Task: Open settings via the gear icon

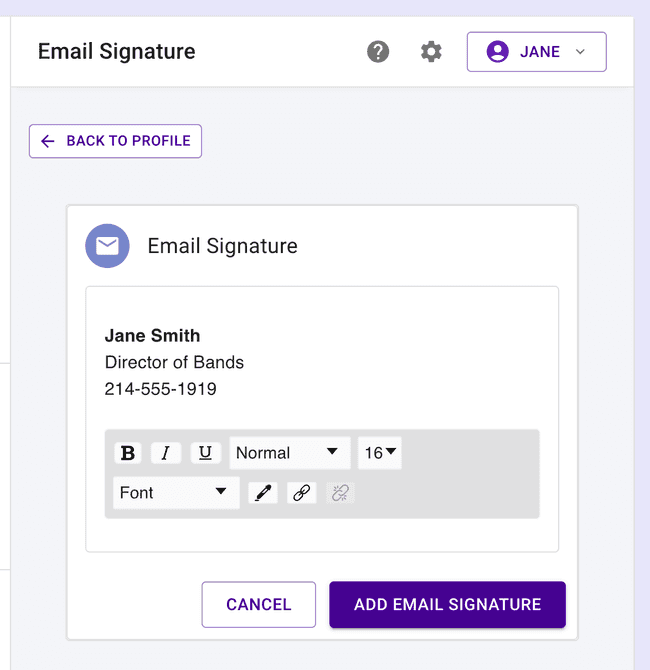Action: pyautogui.click(x=431, y=52)
